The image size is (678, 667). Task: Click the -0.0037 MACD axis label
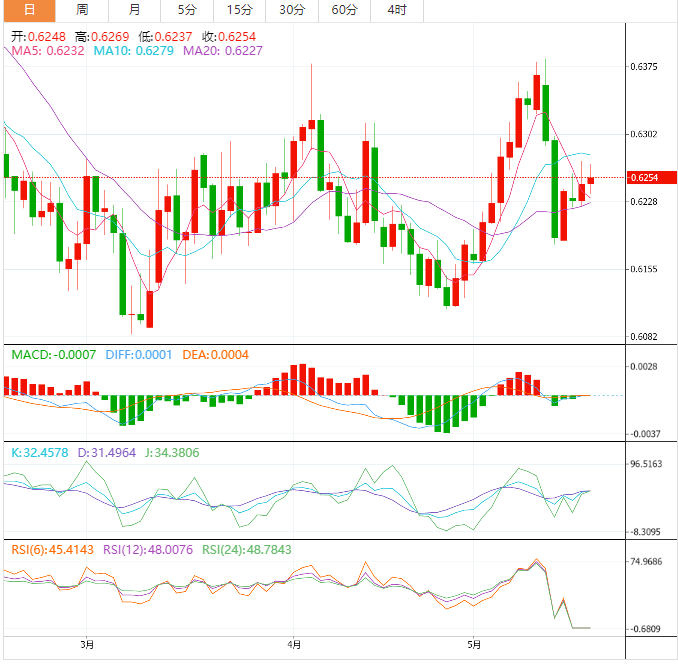coord(644,434)
